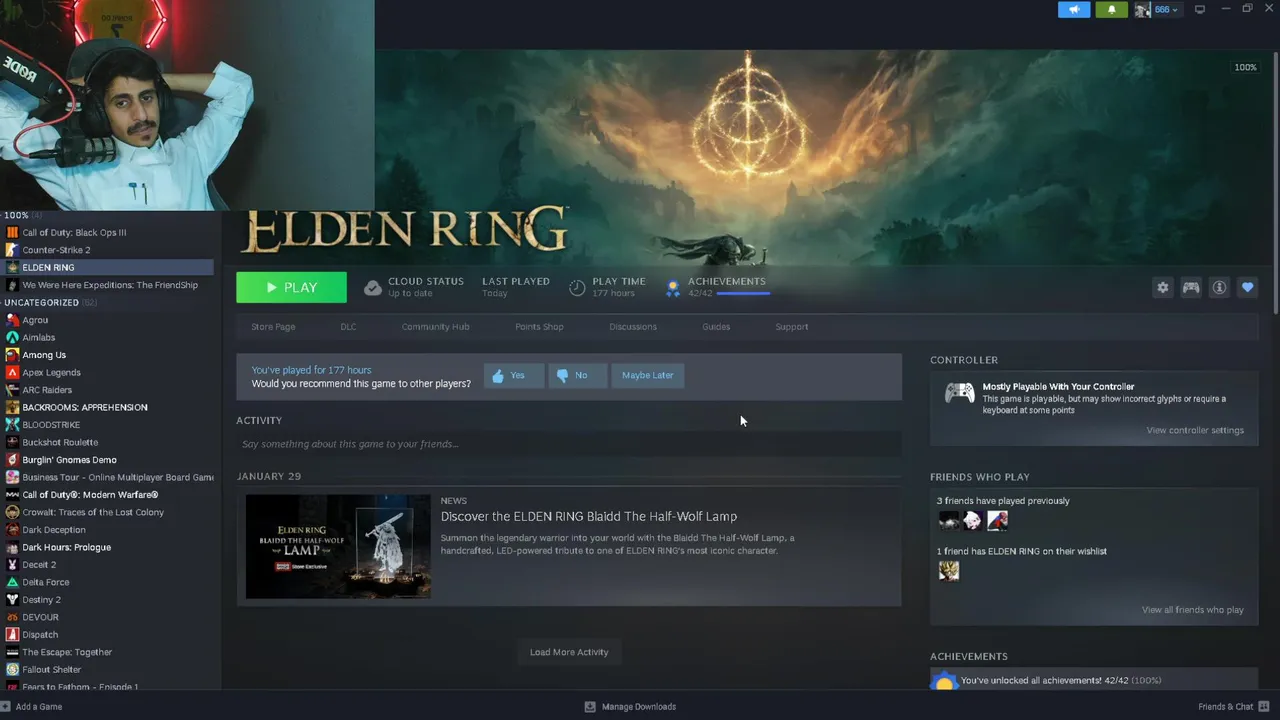Click the Dispatch game icon
The image size is (1280, 720).
[12, 635]
